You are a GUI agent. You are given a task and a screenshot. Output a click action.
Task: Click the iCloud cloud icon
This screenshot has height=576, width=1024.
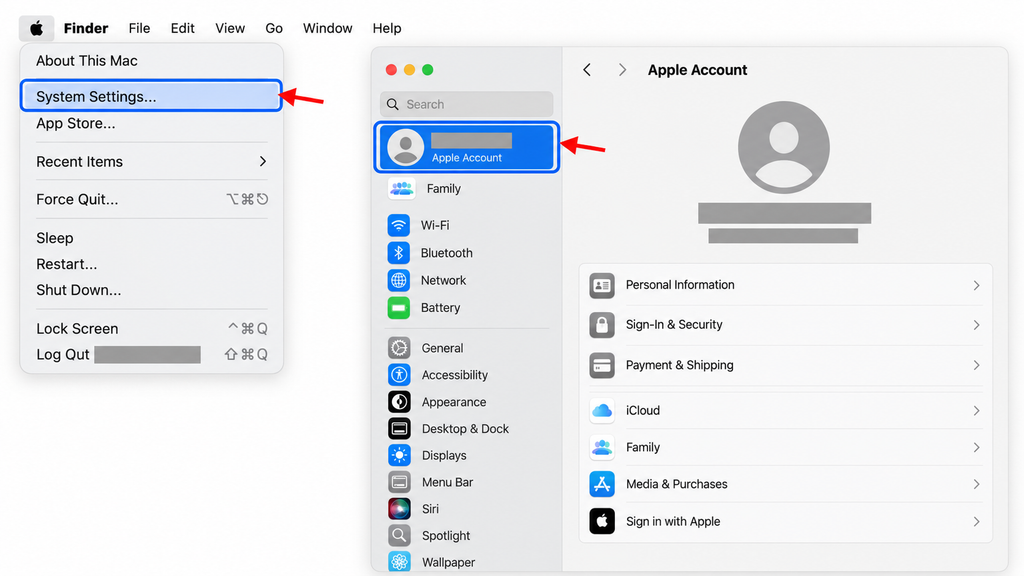point(602,411)
